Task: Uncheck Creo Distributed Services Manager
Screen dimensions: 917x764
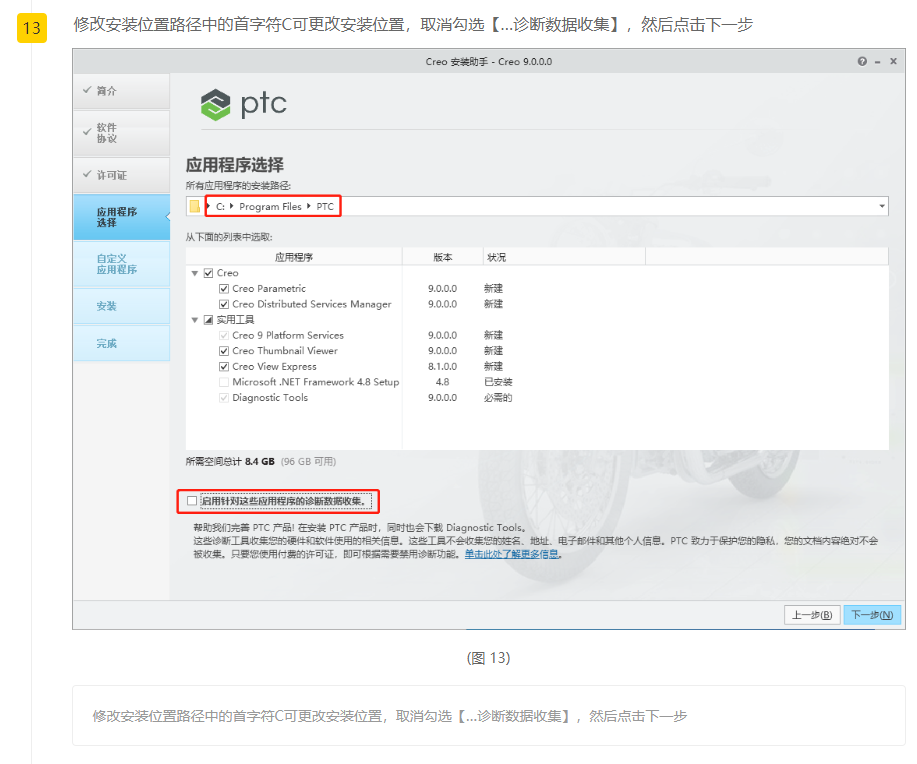Action: (x=223, y=304)
